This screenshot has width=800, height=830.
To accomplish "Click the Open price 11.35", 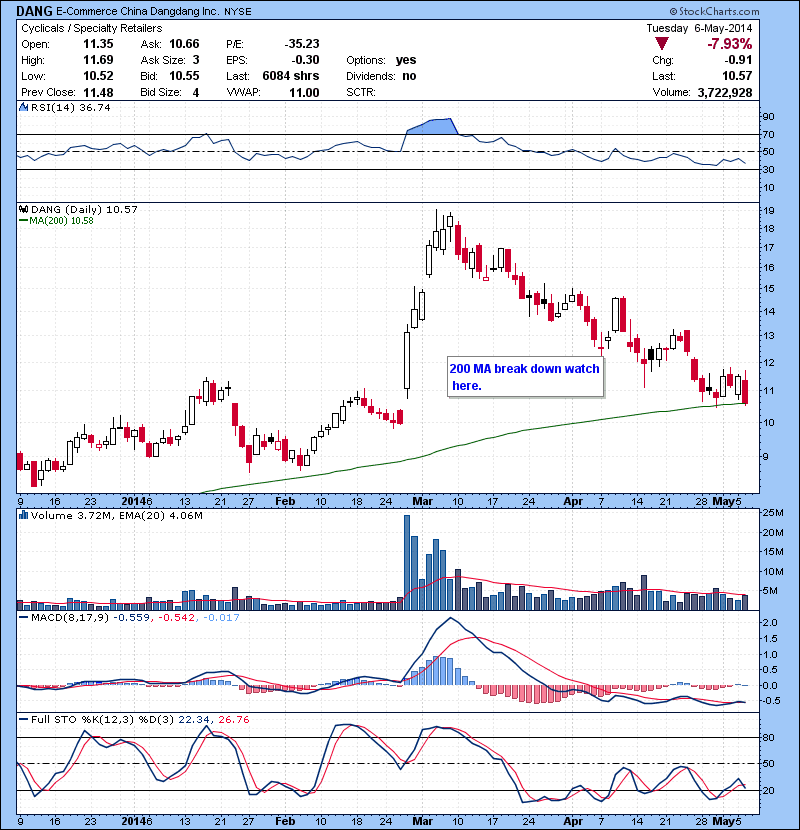I will (98, 44).
